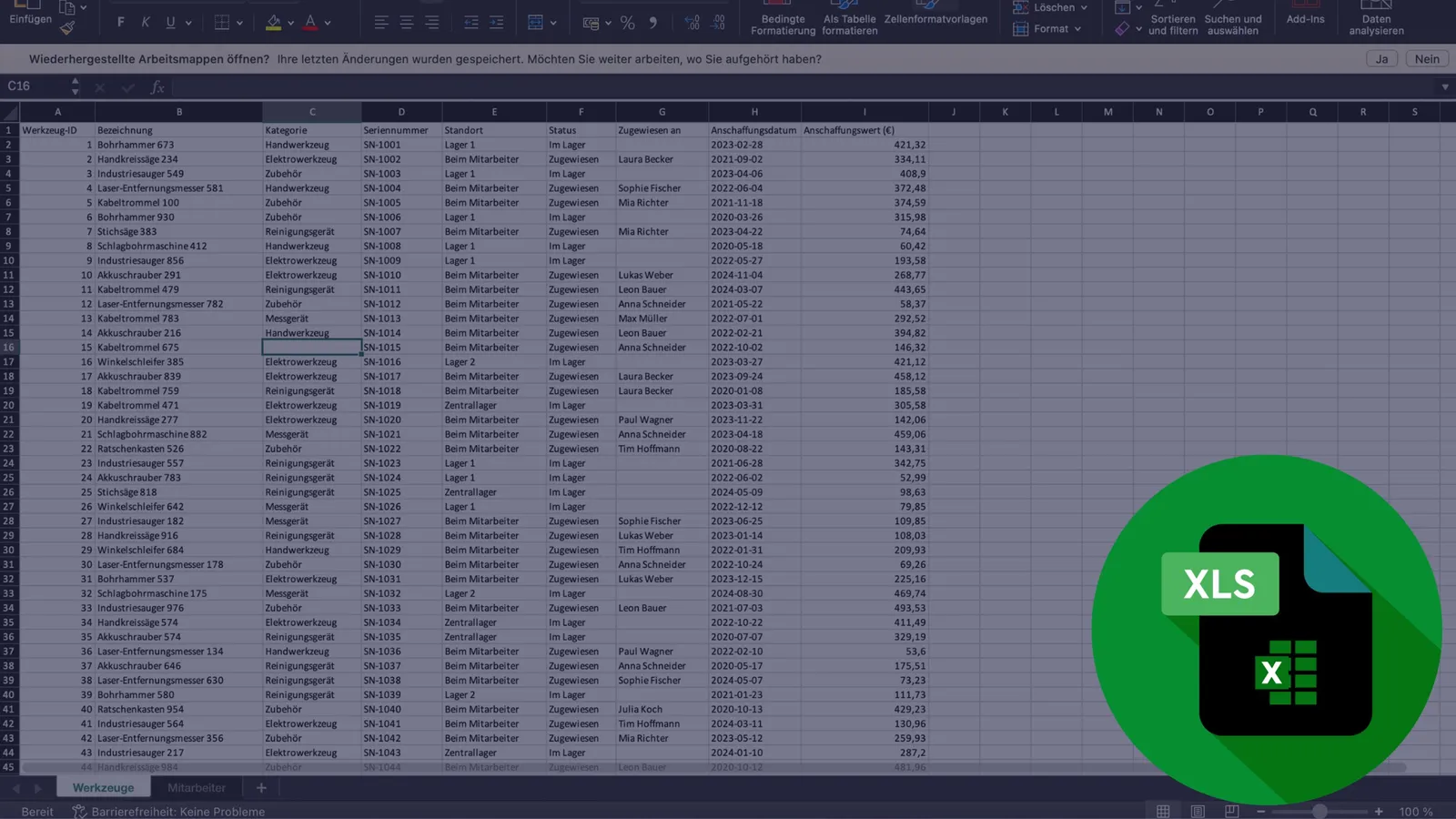1456x819 pixels.
Task: Click Nein to dismiss restore prompt
Action: pyautogui.click(x=1427, y=59)
